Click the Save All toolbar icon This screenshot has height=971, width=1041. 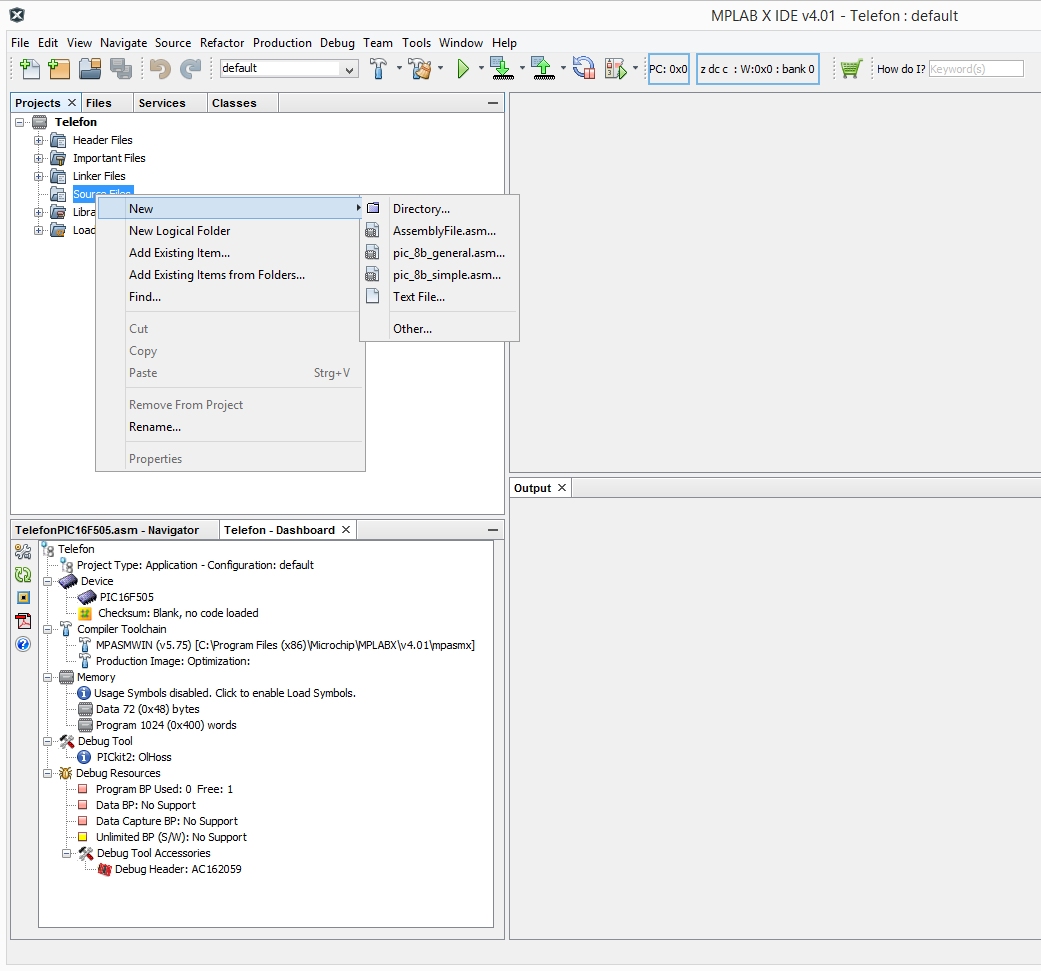point(121,68)
